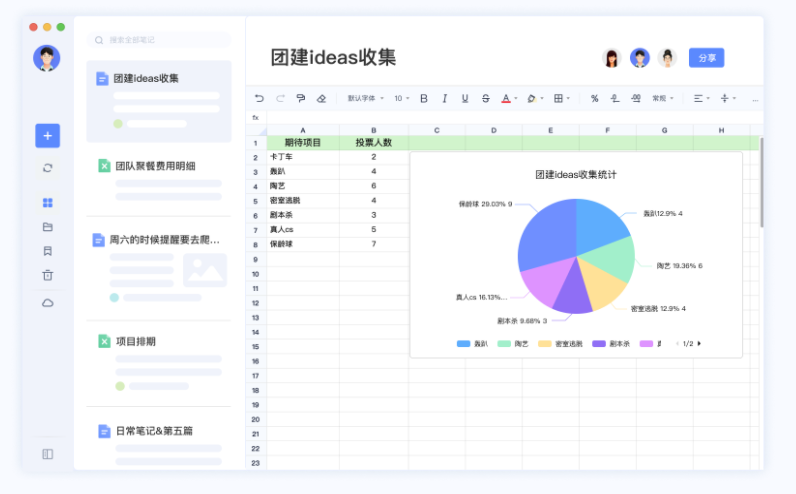Toggle the sidebar panel layout icon
The height and width of the screenshot is (494, 796).
pyautogui.click(x=48, y=454)
